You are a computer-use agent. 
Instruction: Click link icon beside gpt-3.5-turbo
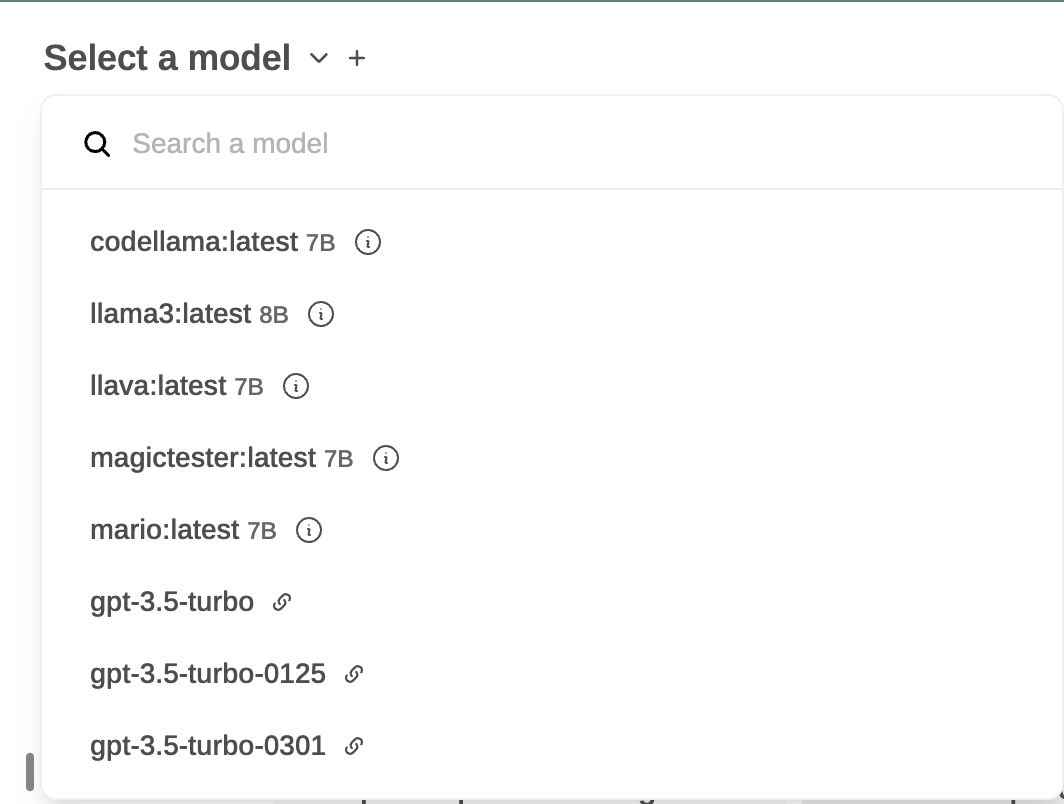coord(282,602)
